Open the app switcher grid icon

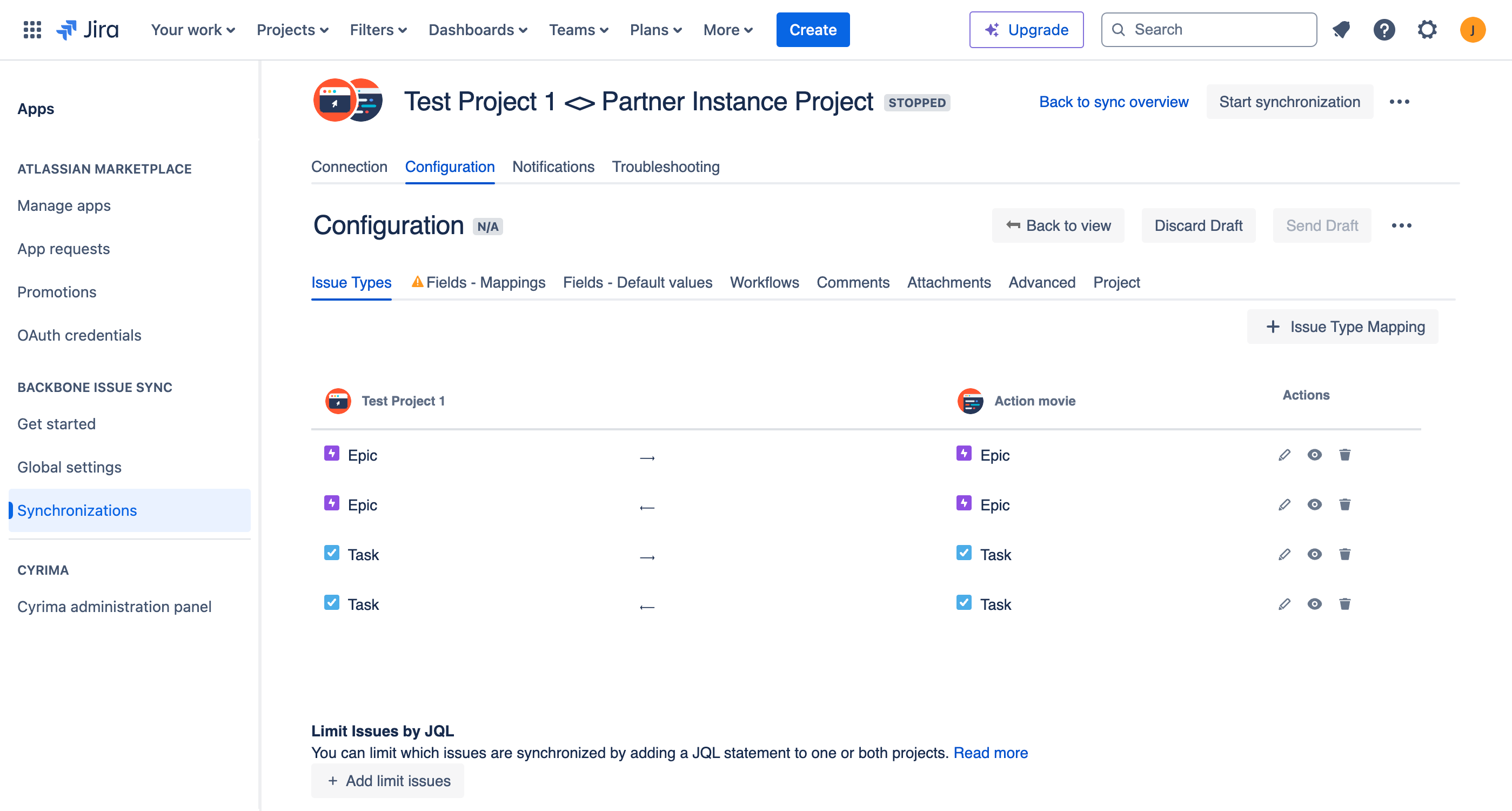tap(32, 29)
